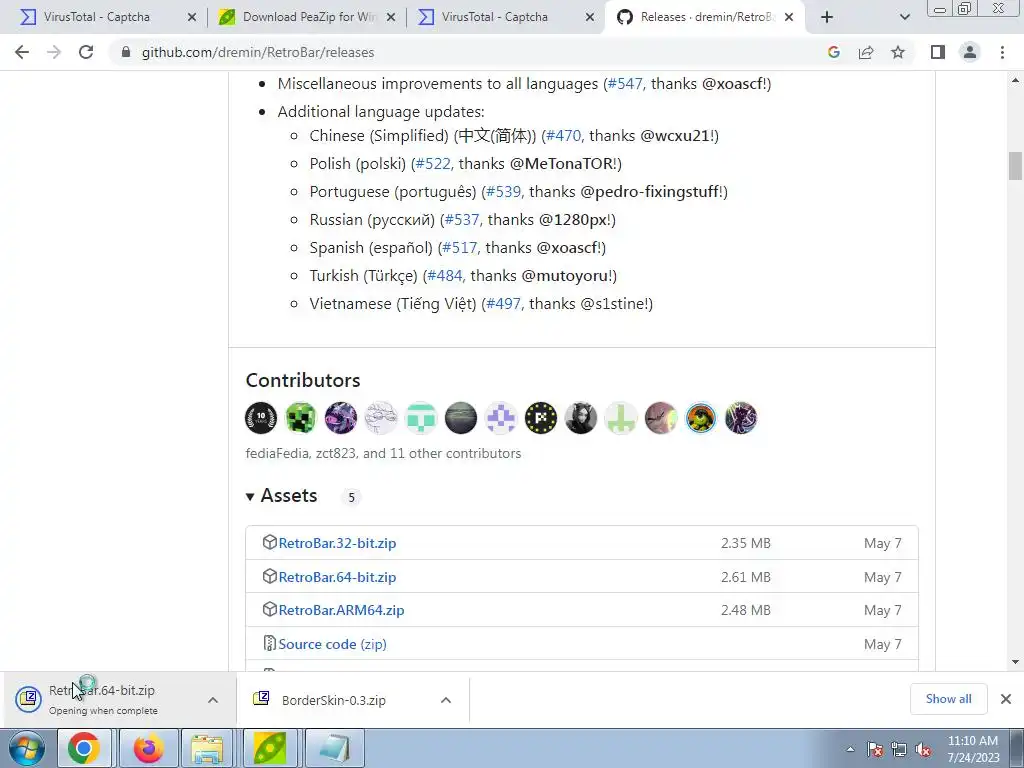
Task: Click the first contributor avatar with number 10
Action: tap(261, 418)
